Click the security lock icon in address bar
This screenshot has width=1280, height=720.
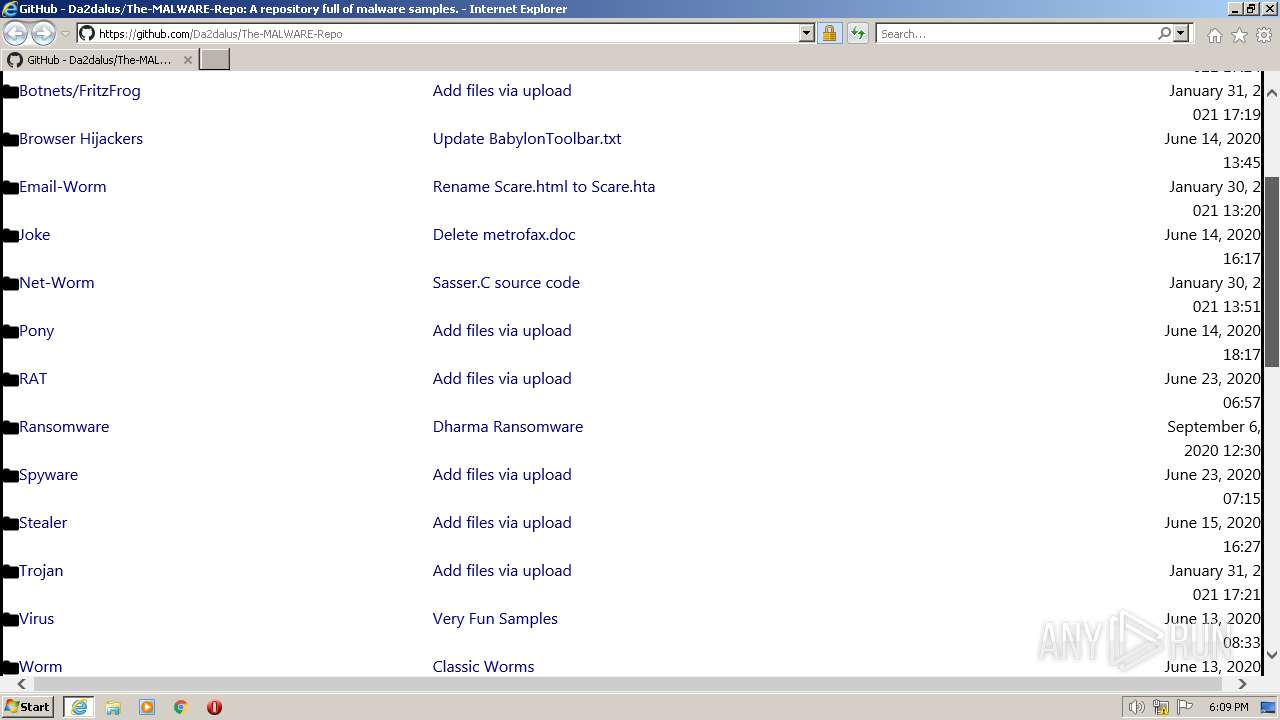(829, 33)
